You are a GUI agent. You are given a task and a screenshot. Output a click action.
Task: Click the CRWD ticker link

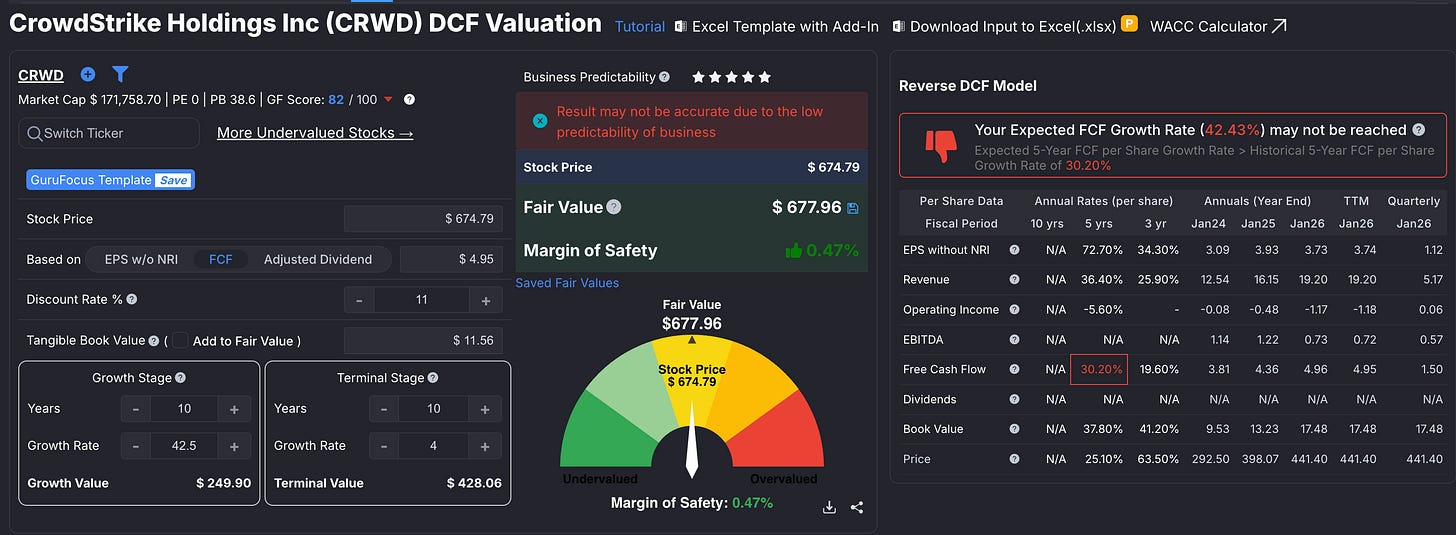point(41,75)
